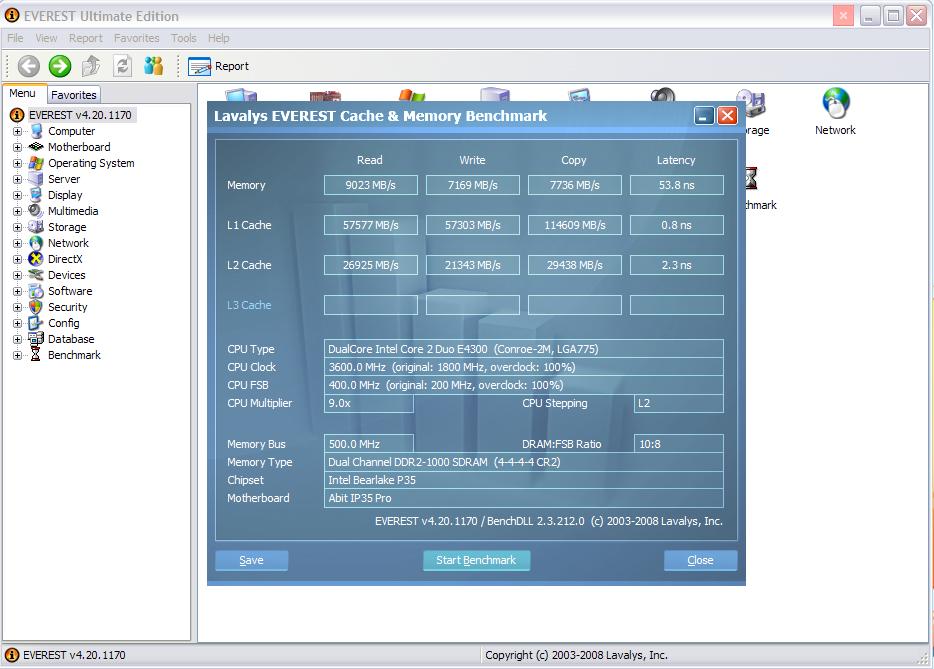Click the EVEREST info icon at tree root
Viewport: 934px width, 669px height.
click(17, 115)
